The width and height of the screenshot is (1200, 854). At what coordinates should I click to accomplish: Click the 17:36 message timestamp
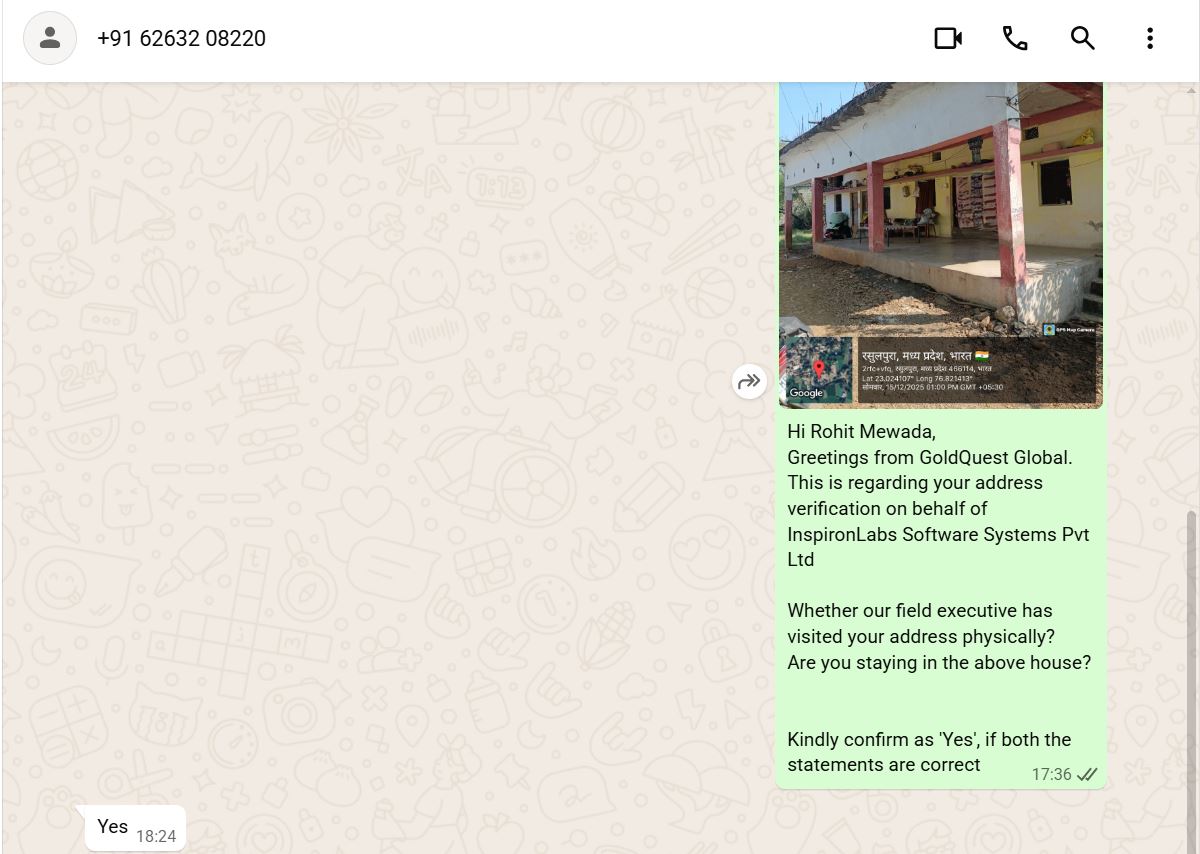click(1051, 775)
